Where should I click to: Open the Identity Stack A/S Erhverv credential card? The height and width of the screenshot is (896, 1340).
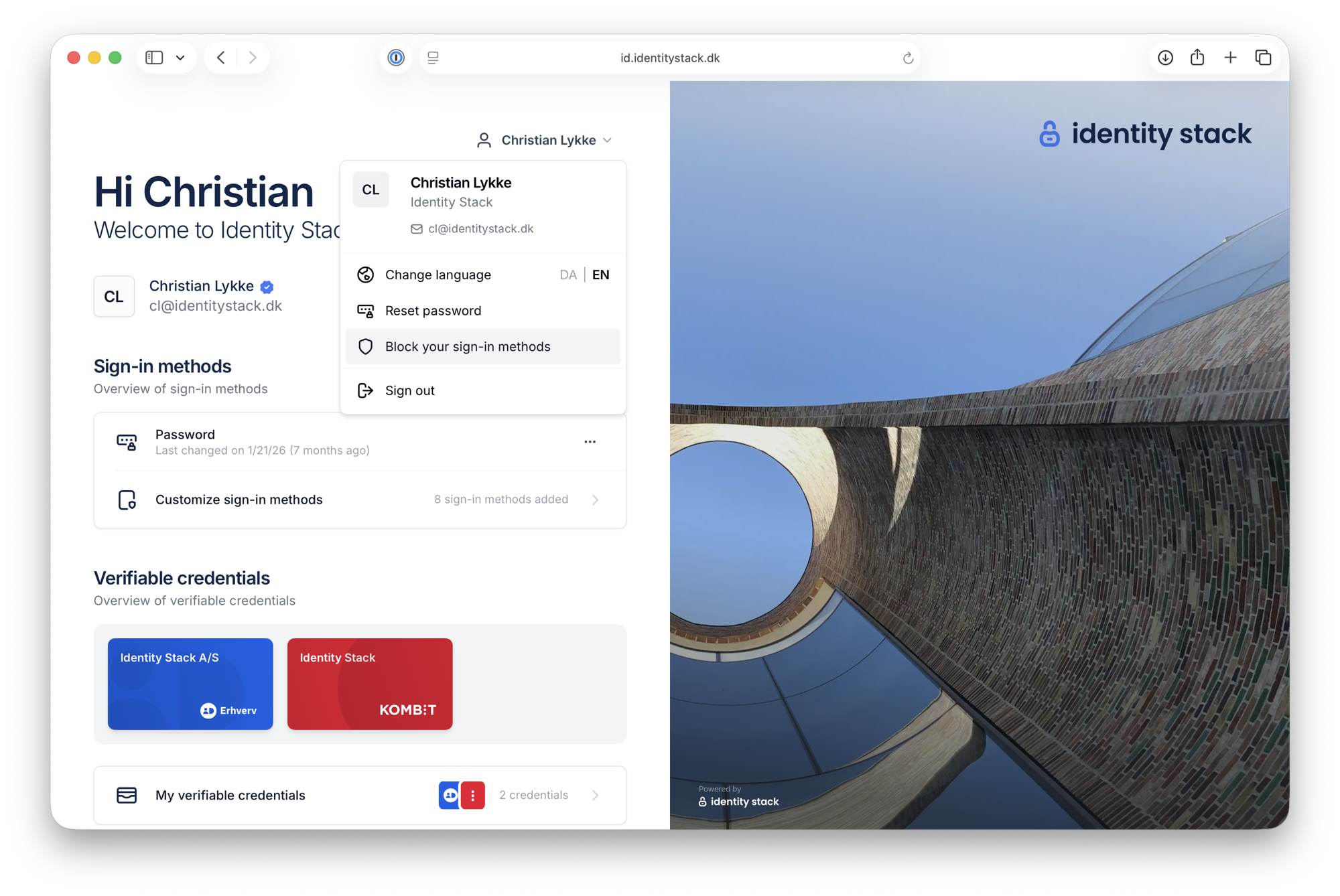click(x=190, y=684)
